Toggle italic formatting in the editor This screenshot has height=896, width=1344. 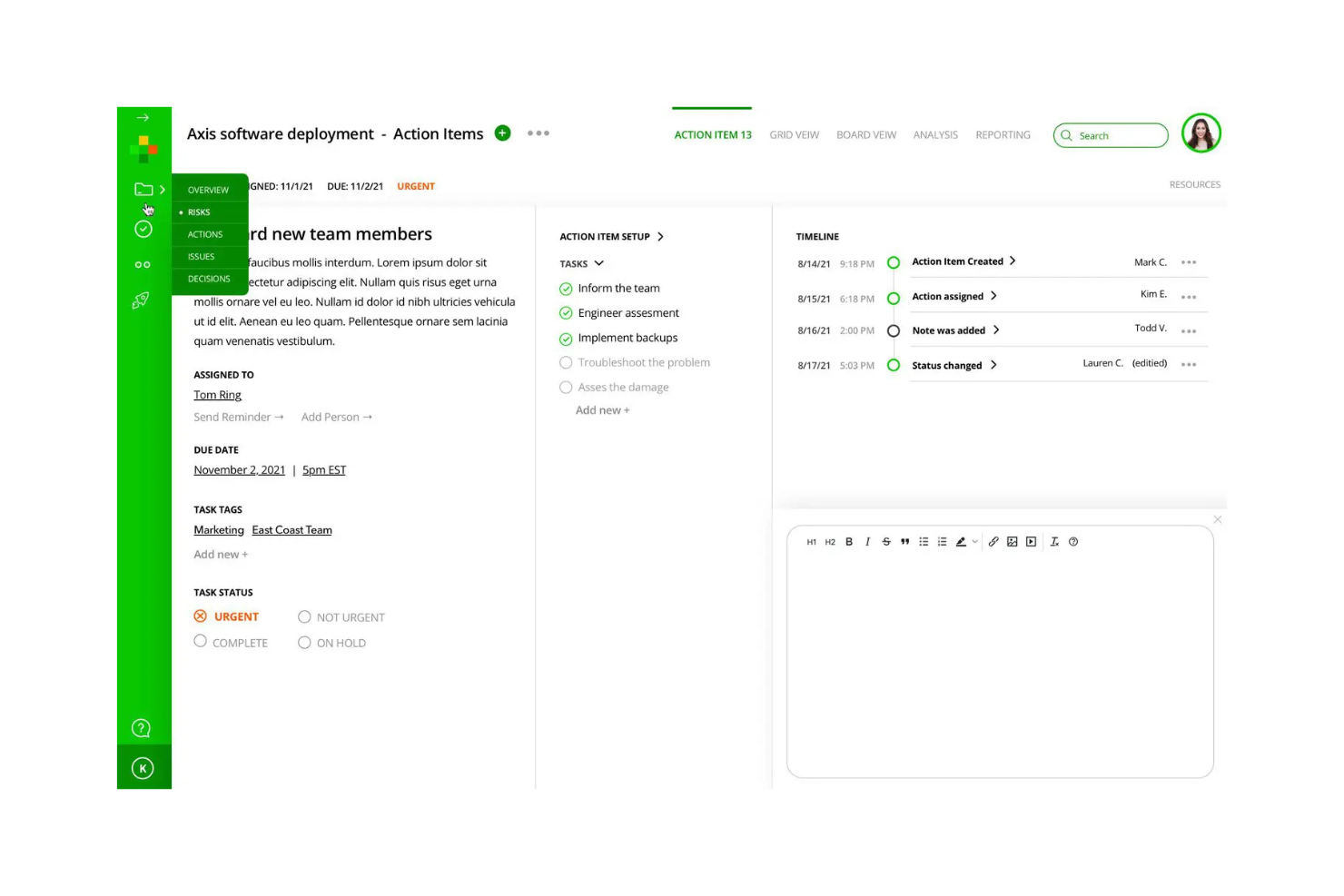tap(867, 542)
